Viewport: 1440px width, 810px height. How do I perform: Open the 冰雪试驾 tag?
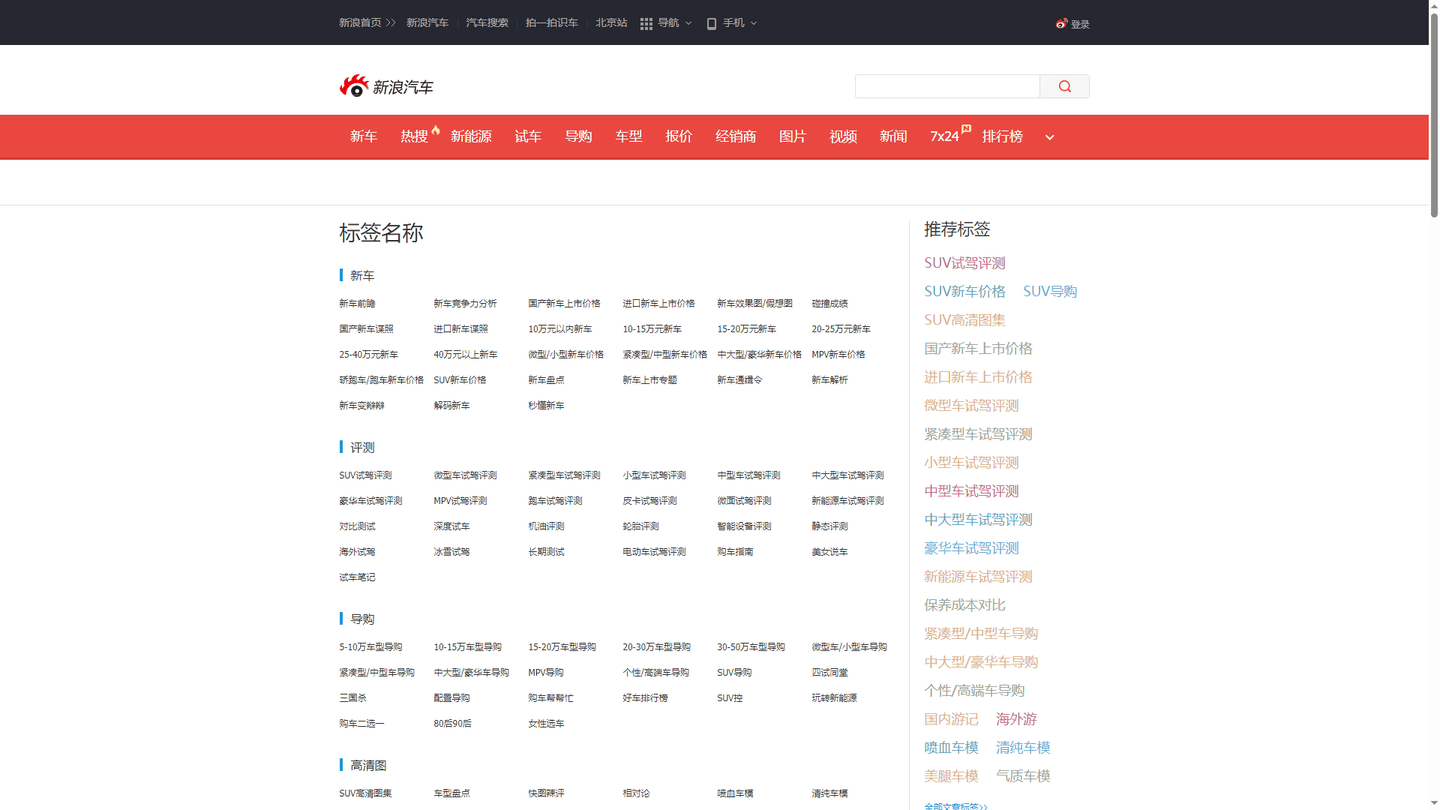tap(451, 552)
